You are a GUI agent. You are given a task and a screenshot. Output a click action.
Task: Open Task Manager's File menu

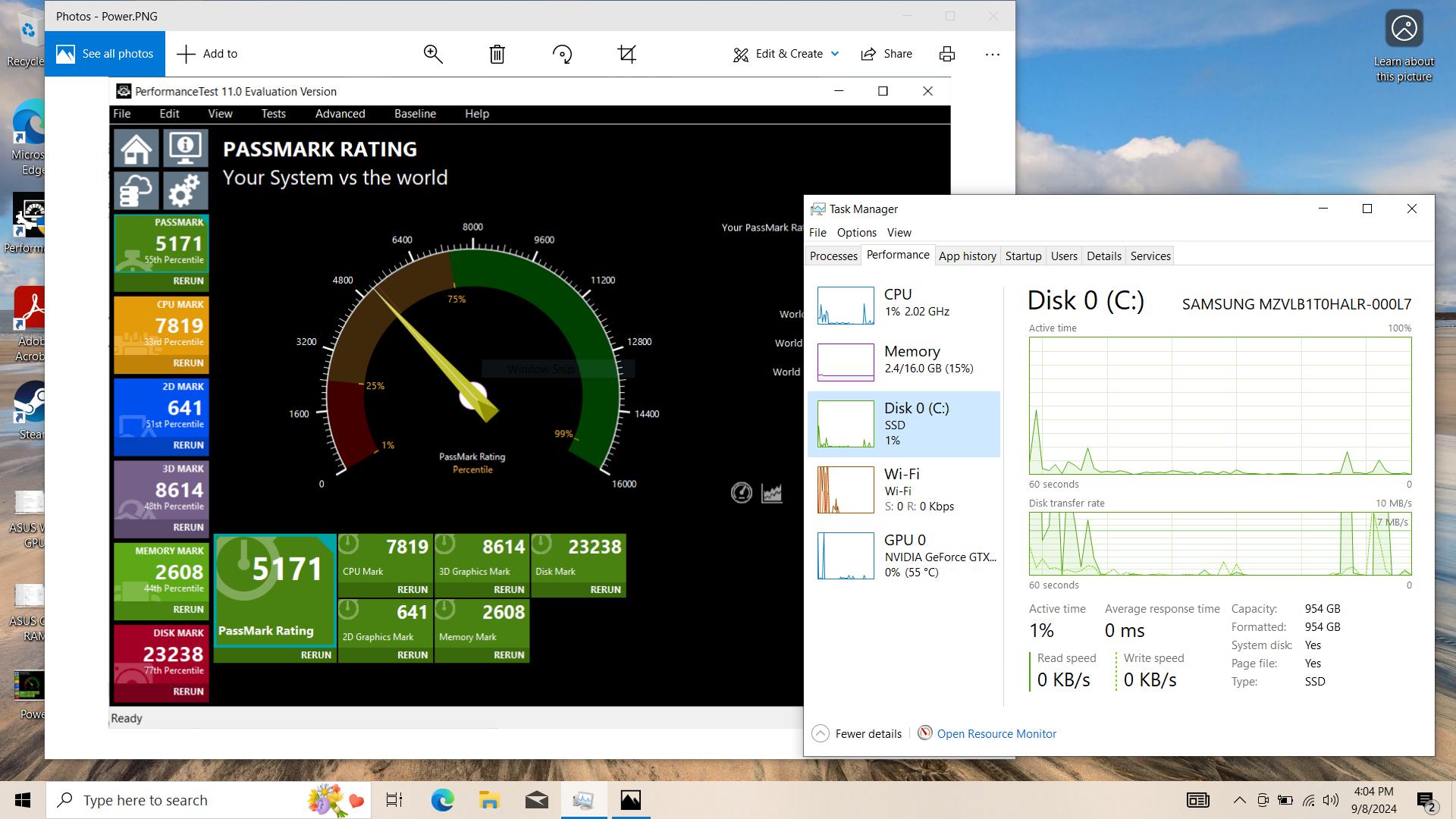pos(817,233)
